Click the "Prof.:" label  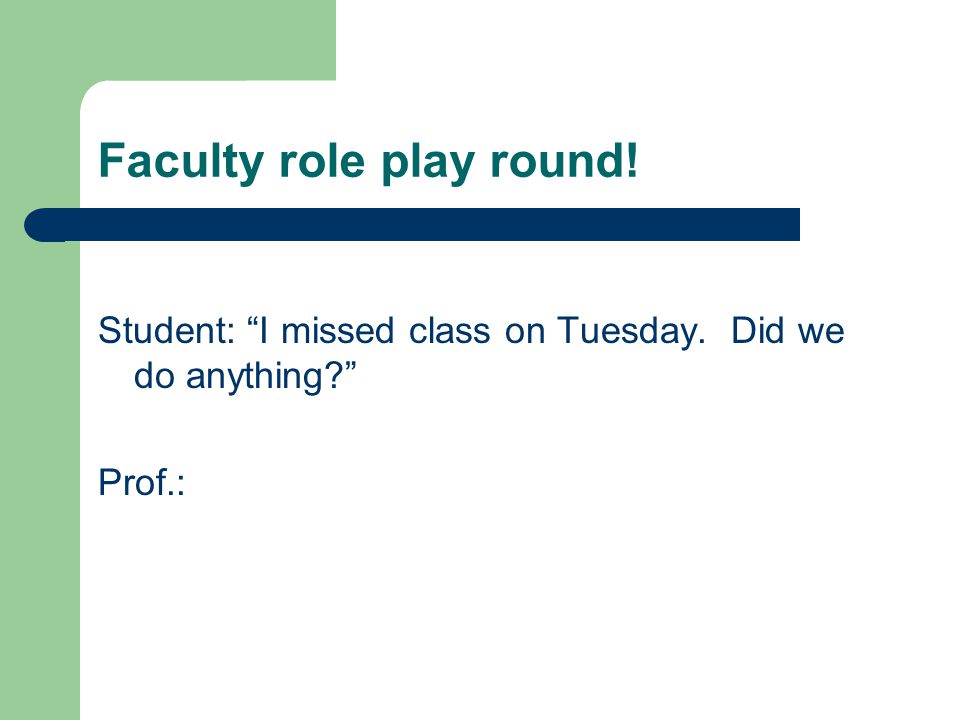tap(141, 482)
